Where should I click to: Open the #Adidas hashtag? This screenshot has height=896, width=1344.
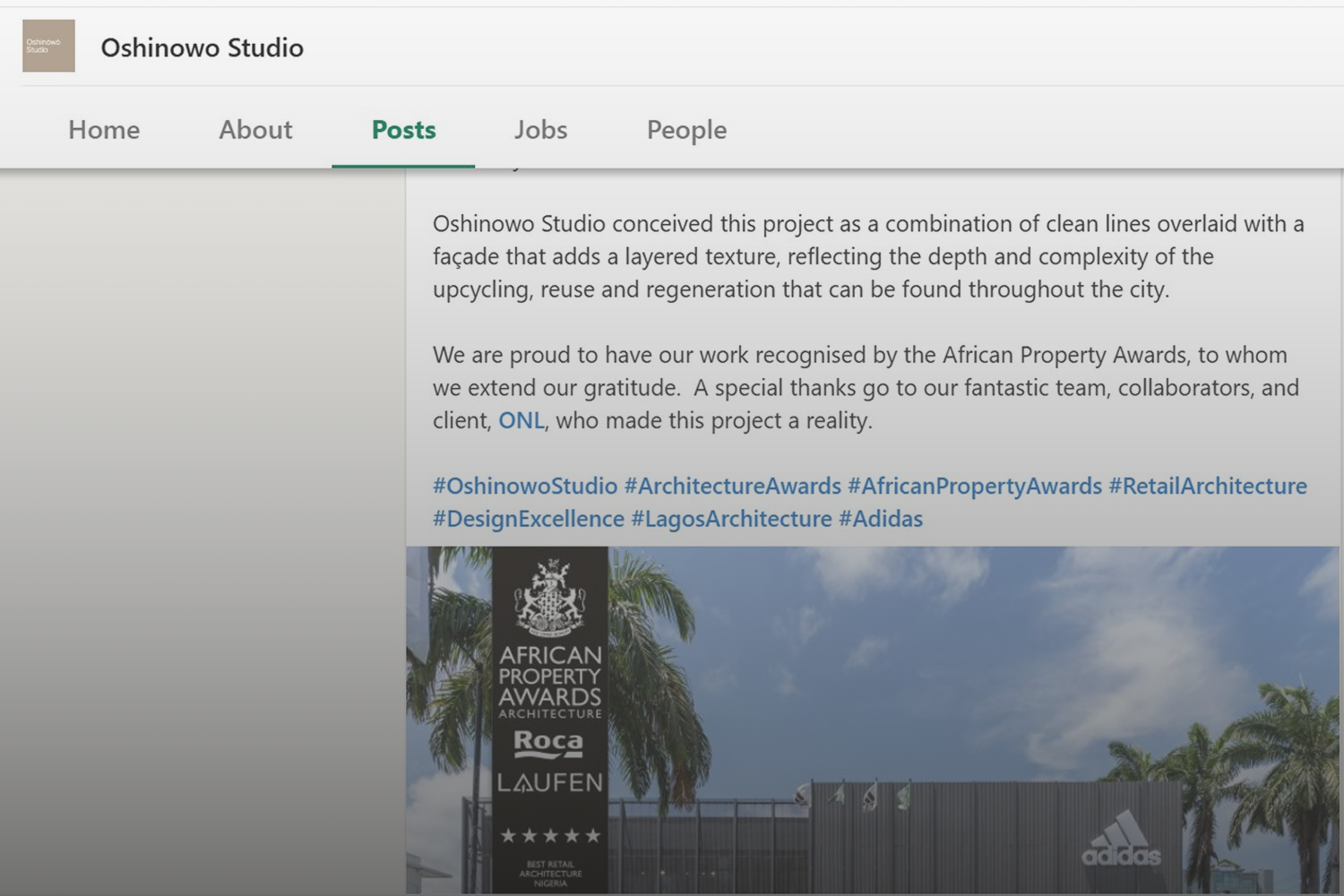(881, 519)
